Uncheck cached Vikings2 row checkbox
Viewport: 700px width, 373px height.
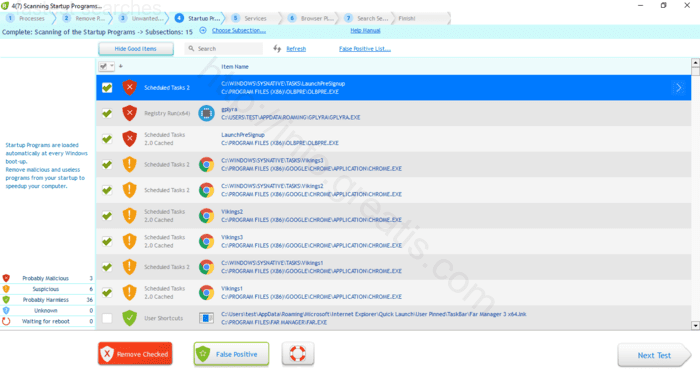(x=107, y=216)
